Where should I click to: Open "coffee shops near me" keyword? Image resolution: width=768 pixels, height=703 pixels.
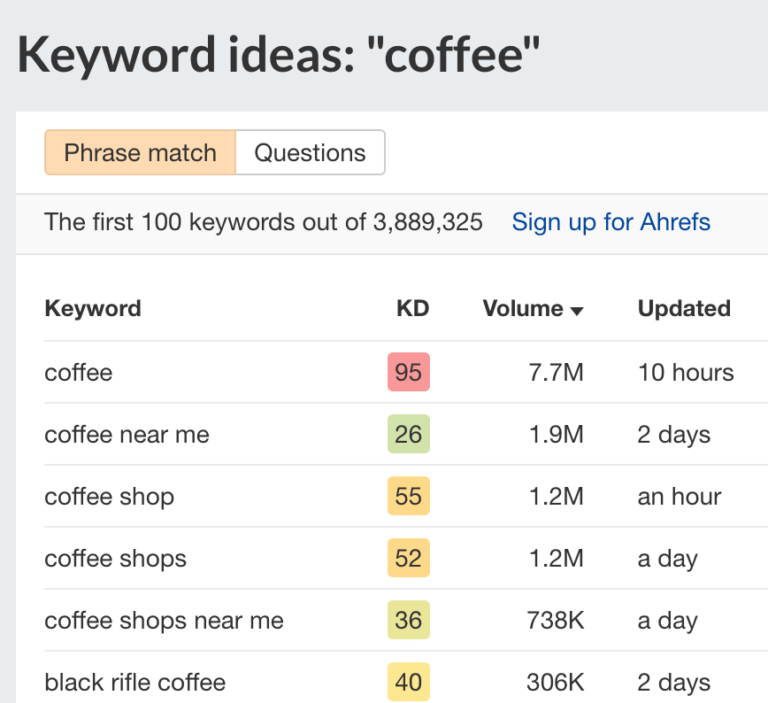pyautogui.click(x=164, y=621)
